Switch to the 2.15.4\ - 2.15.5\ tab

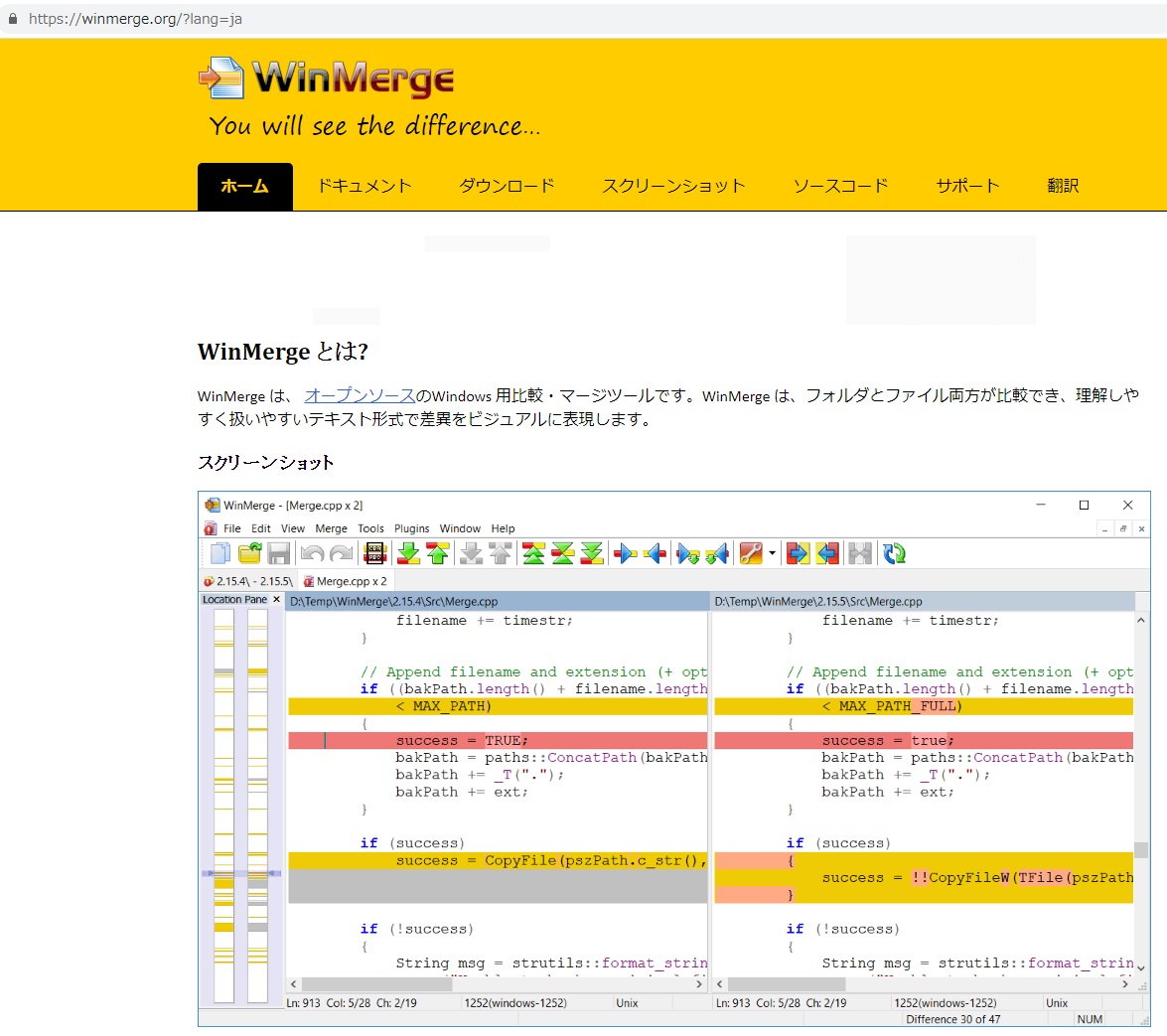tap(248, 581)
